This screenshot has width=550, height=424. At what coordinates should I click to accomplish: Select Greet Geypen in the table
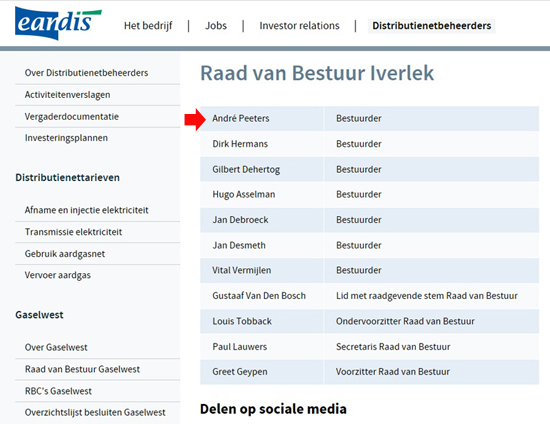[240, 372]
